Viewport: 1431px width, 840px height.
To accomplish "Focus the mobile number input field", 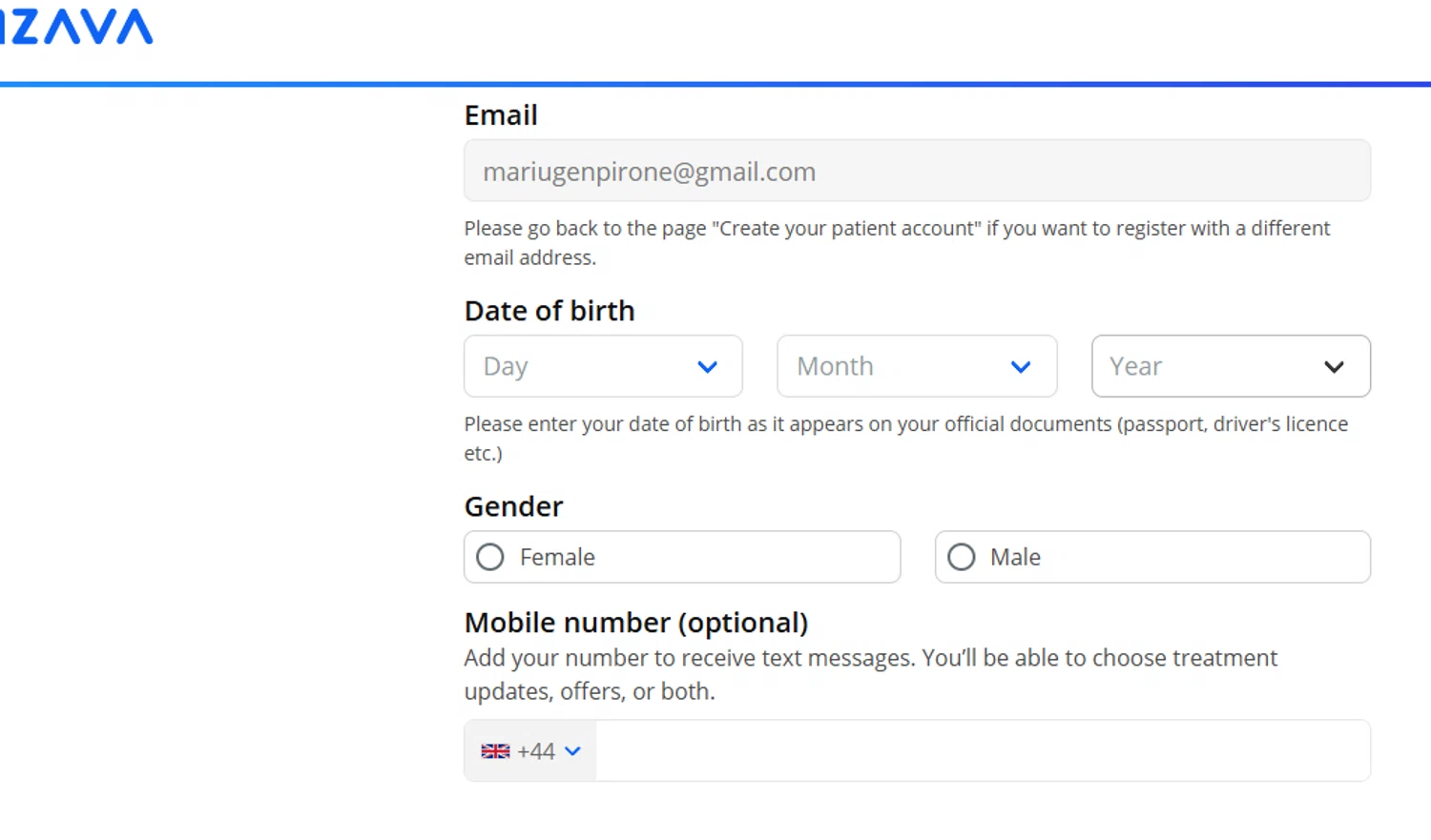I will click(983, 751).
